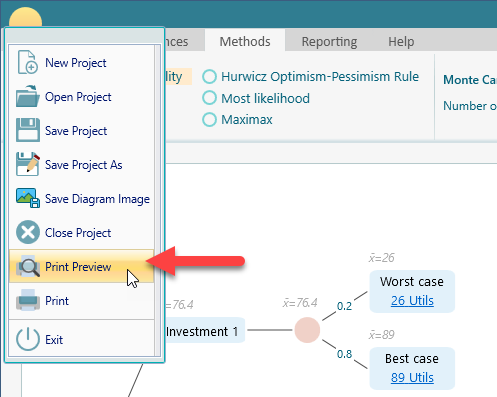Choose the Save Project As menu label
This screenshot has height=397, width=497.
[x=84, y=165]
